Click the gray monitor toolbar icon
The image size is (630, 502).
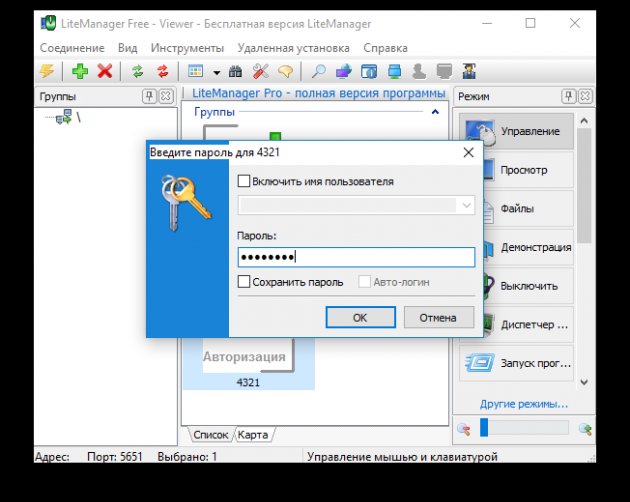pyautogui.click(x=444, y=72)
